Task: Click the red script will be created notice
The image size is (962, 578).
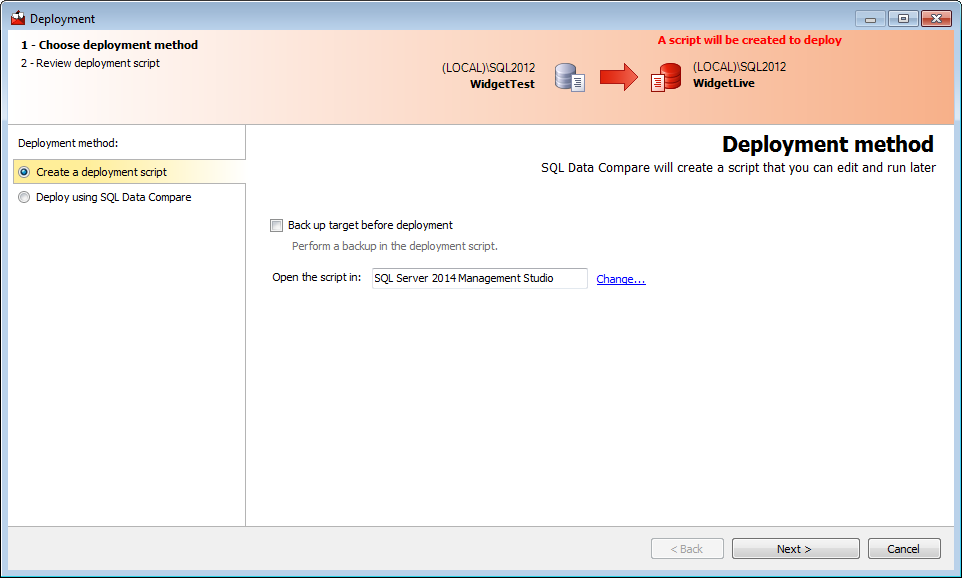Action: point(749,40)
